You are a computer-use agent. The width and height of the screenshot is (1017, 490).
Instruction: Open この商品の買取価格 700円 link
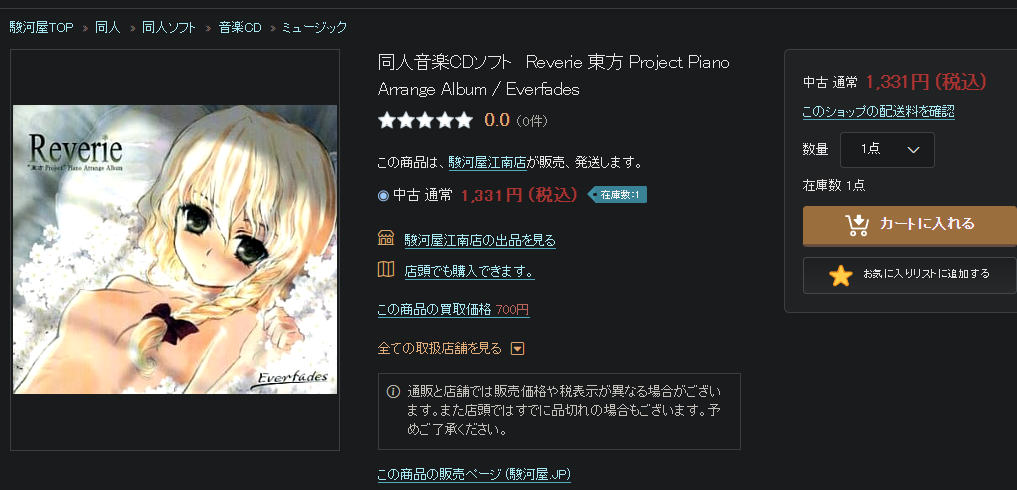(453, 310)
